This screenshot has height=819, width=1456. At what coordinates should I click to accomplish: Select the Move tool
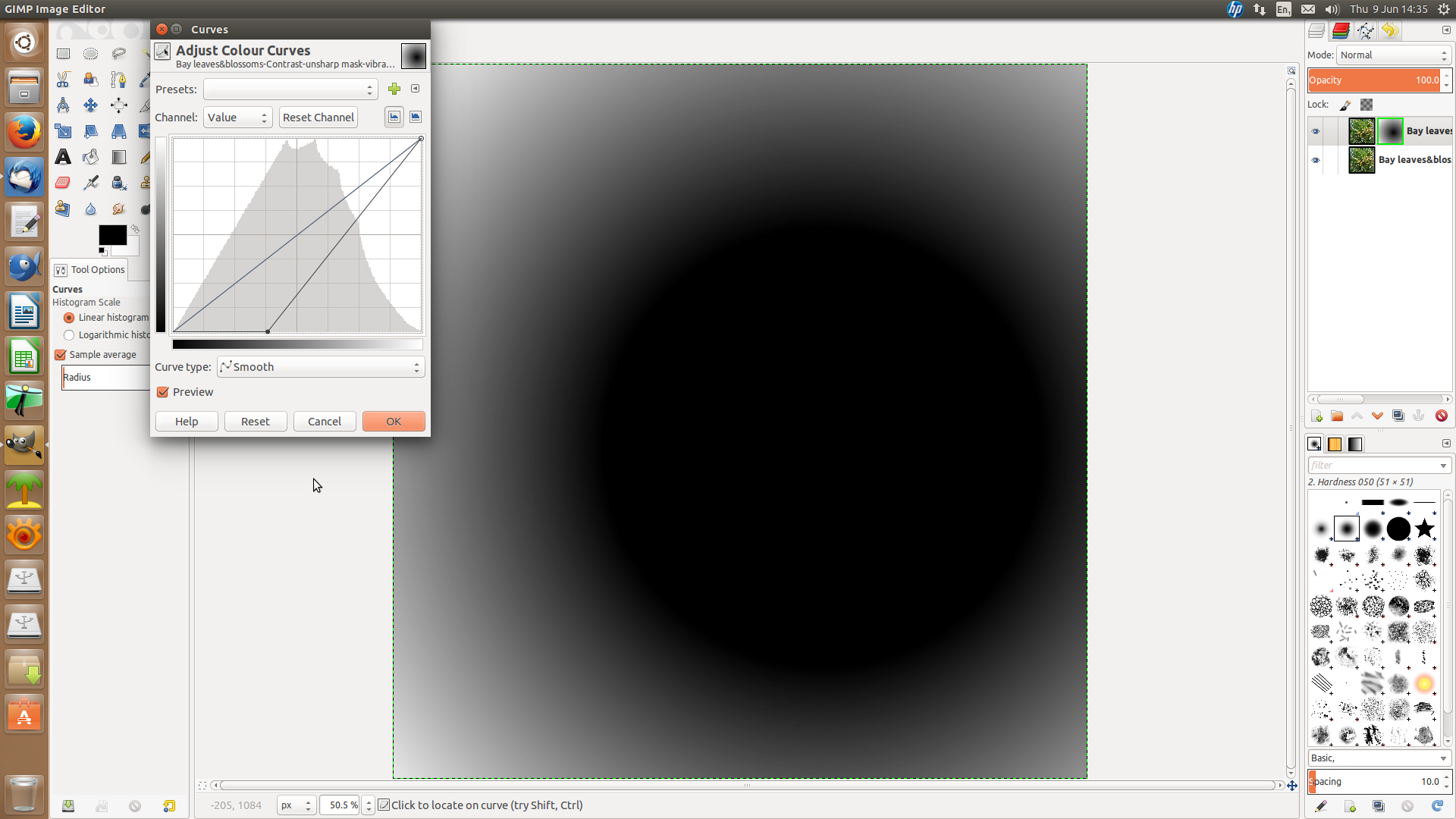[90, 105]
